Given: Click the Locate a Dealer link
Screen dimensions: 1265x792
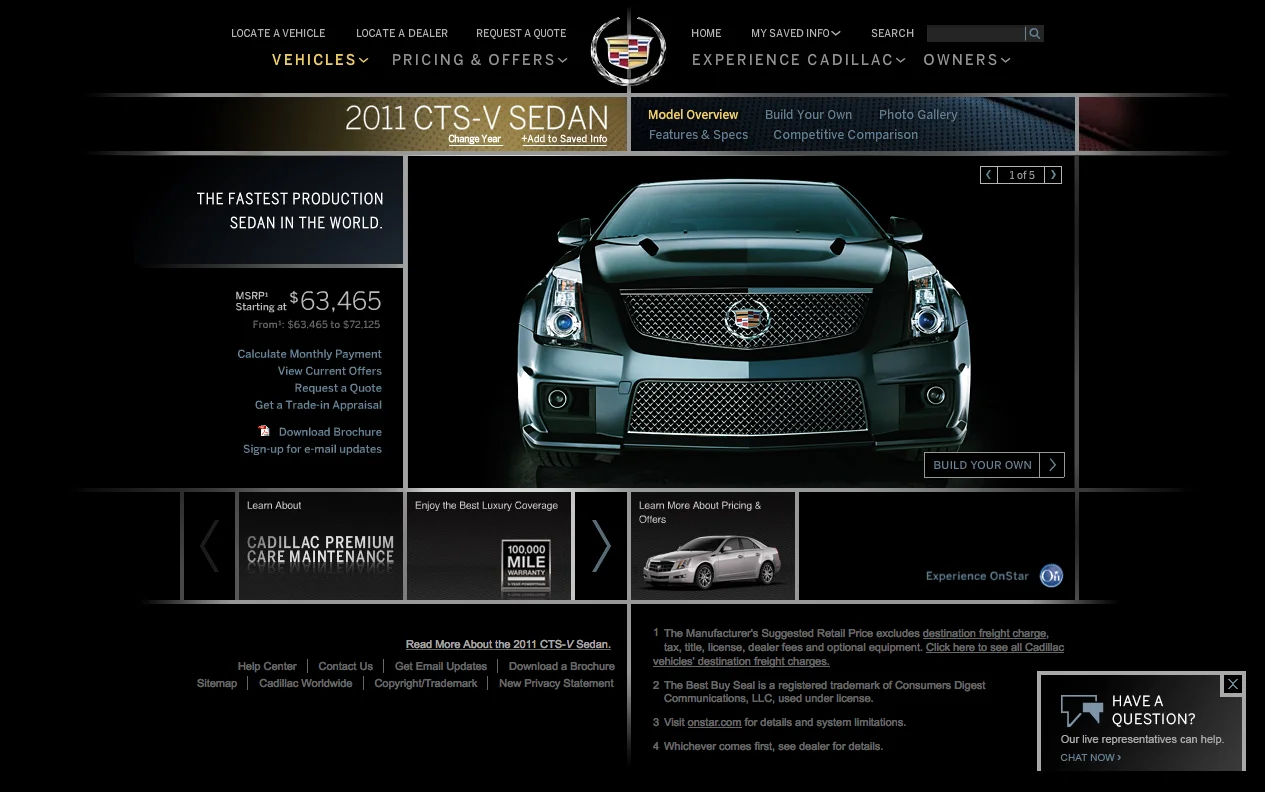Looking at the screenshot, I should (x=402, y=33).
